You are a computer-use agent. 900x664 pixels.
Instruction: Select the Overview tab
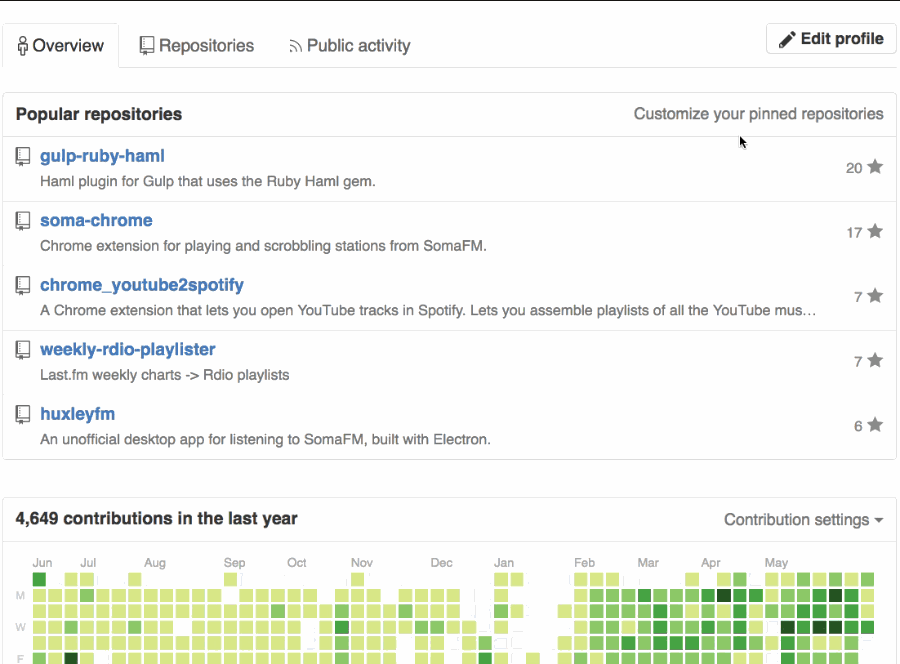(x=60, y=46)
